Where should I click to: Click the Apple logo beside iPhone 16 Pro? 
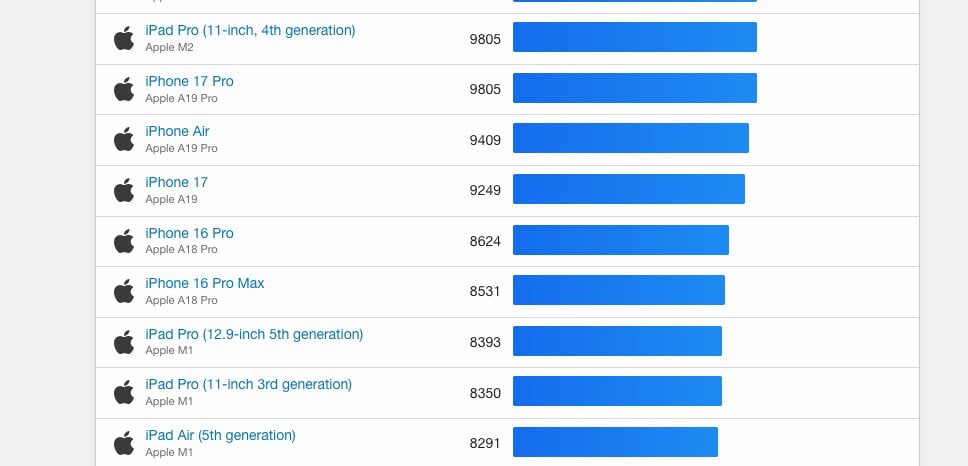point(124,241)
